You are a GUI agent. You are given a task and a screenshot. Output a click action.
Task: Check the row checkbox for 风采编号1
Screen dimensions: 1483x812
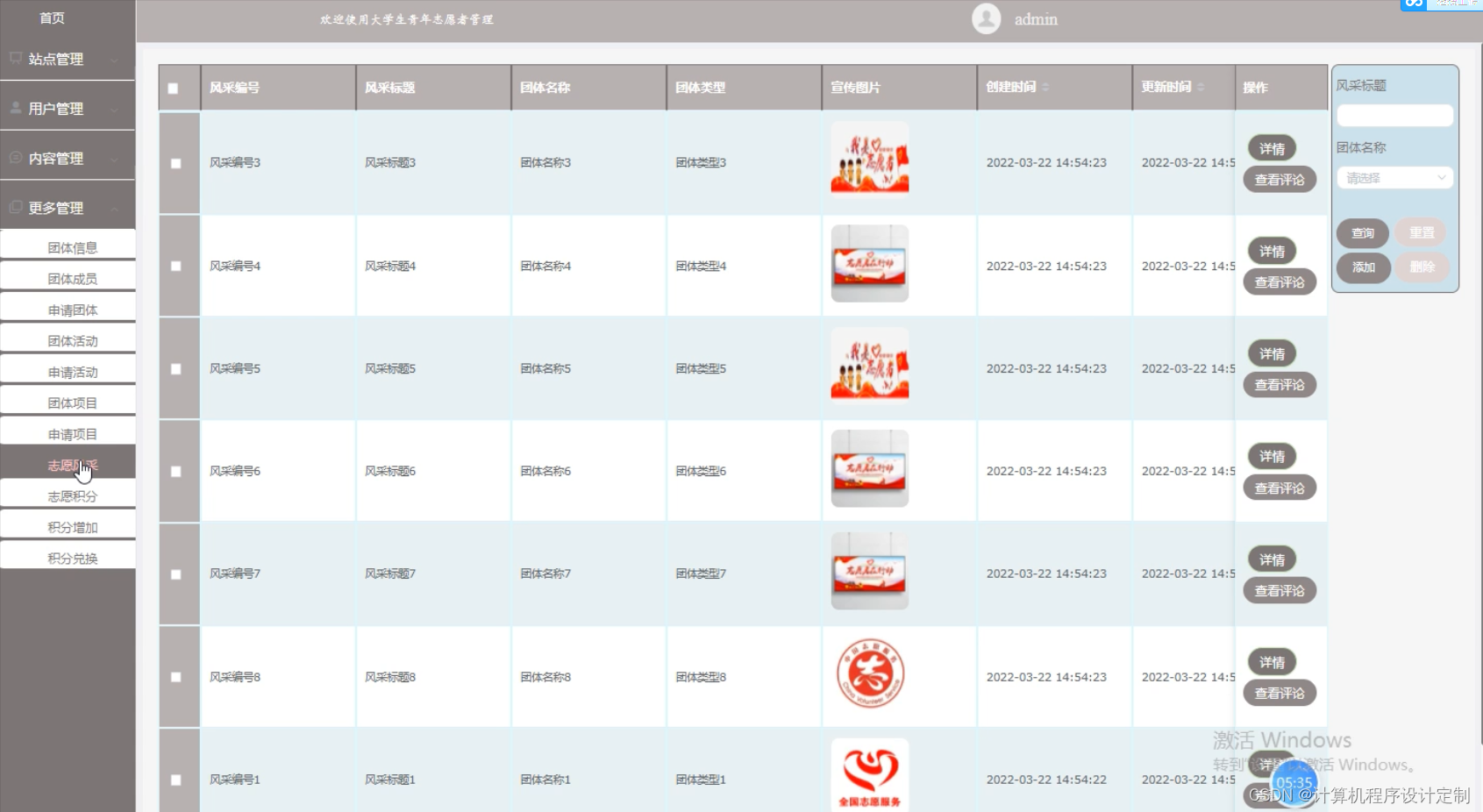tap(176, 780)
